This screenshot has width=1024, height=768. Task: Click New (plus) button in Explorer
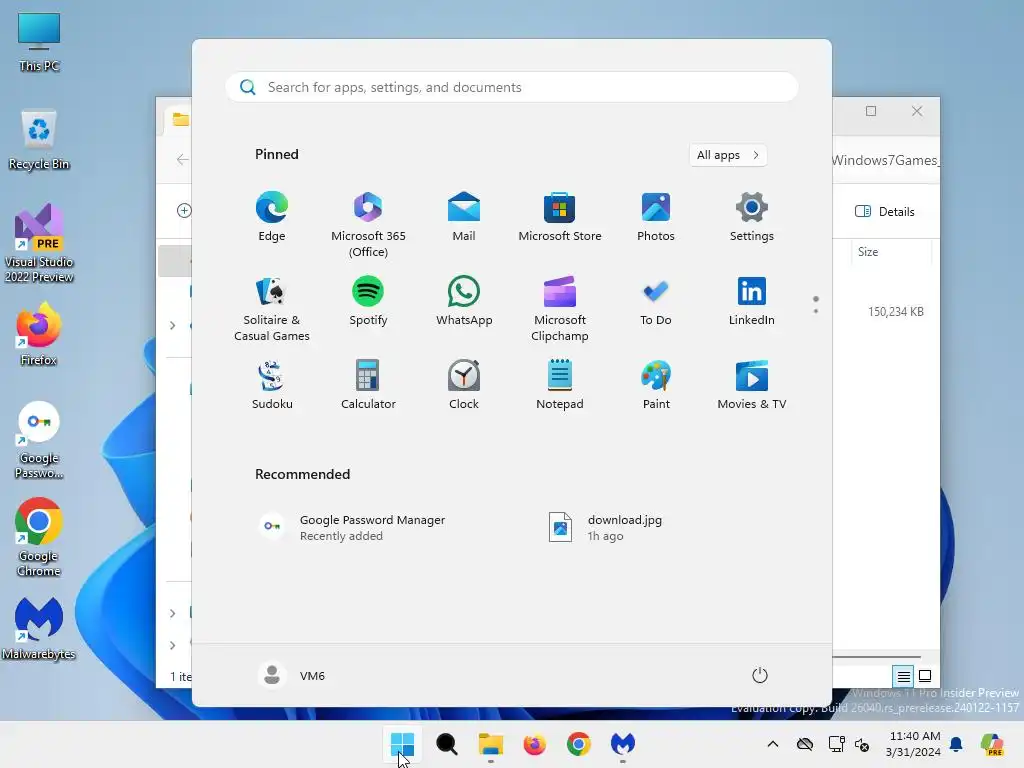click(x=184, y=210)
